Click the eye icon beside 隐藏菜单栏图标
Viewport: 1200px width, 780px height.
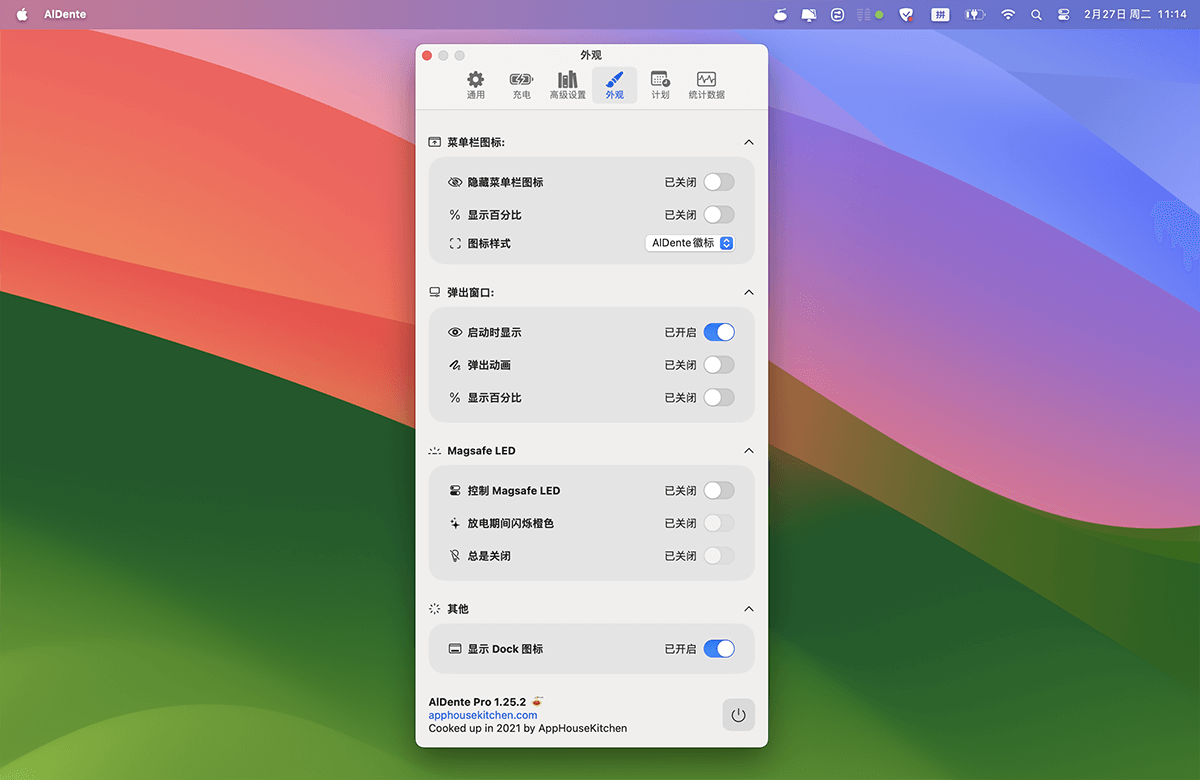455,183
